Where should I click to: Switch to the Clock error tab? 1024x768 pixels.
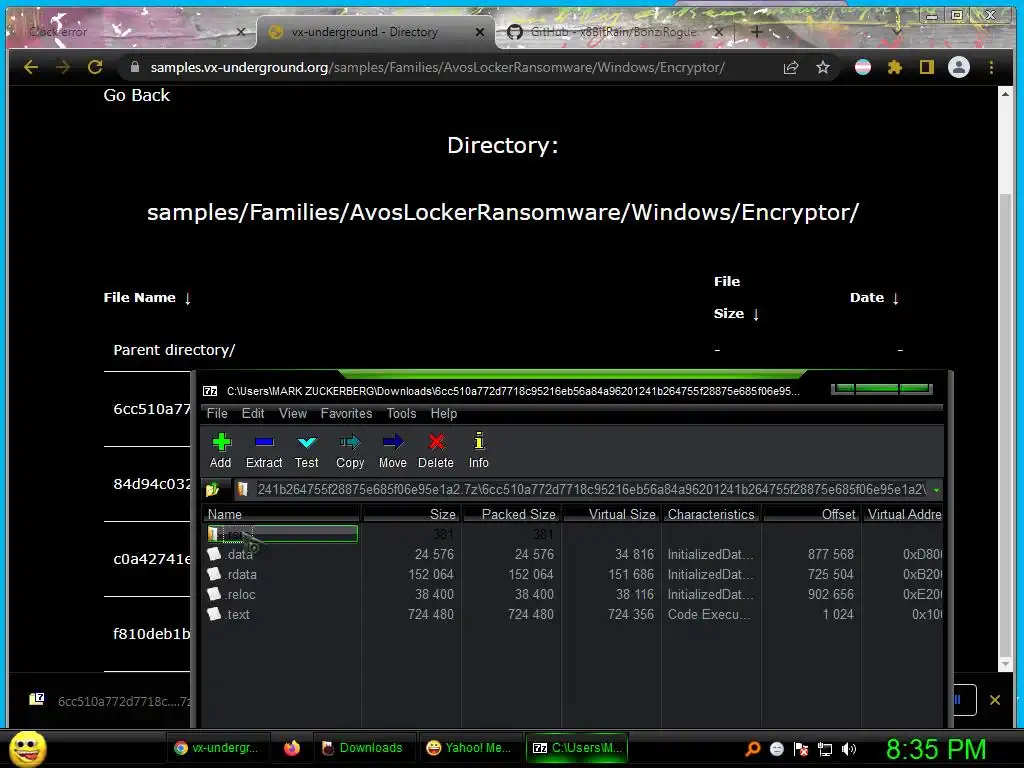tap(131, 31)
